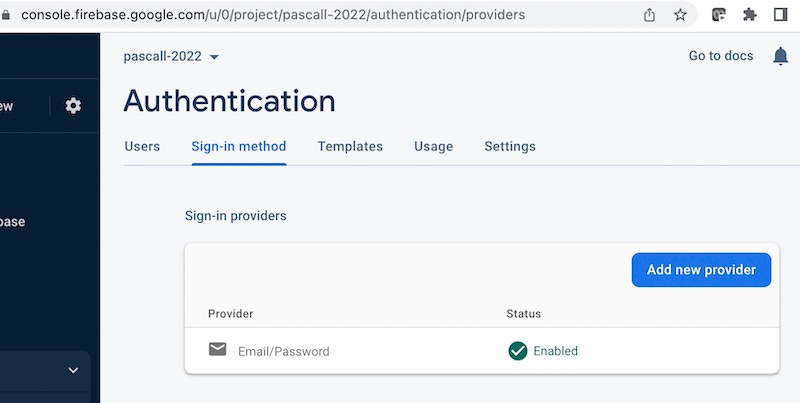Screen dimensions: 800x403
Task: Switch to the Users tab
Action: (x=142, y=146)
